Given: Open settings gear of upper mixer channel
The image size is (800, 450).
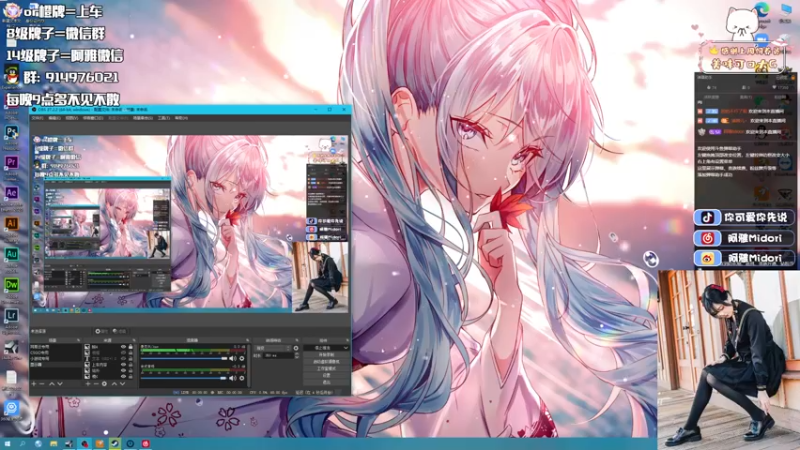Looking at the screenshot, I should 242,358.
